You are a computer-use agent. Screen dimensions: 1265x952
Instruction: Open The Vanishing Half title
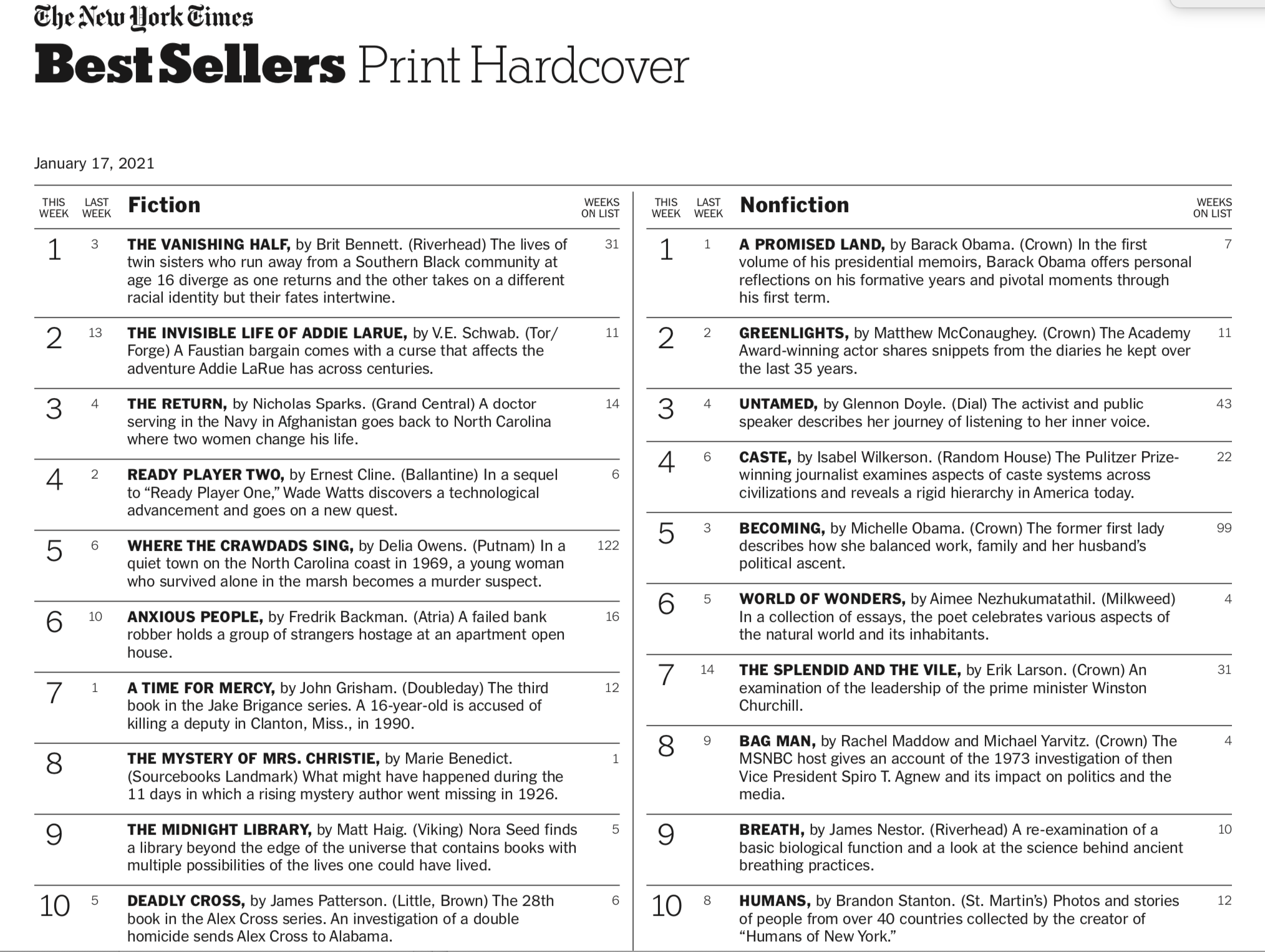point(208,245)
